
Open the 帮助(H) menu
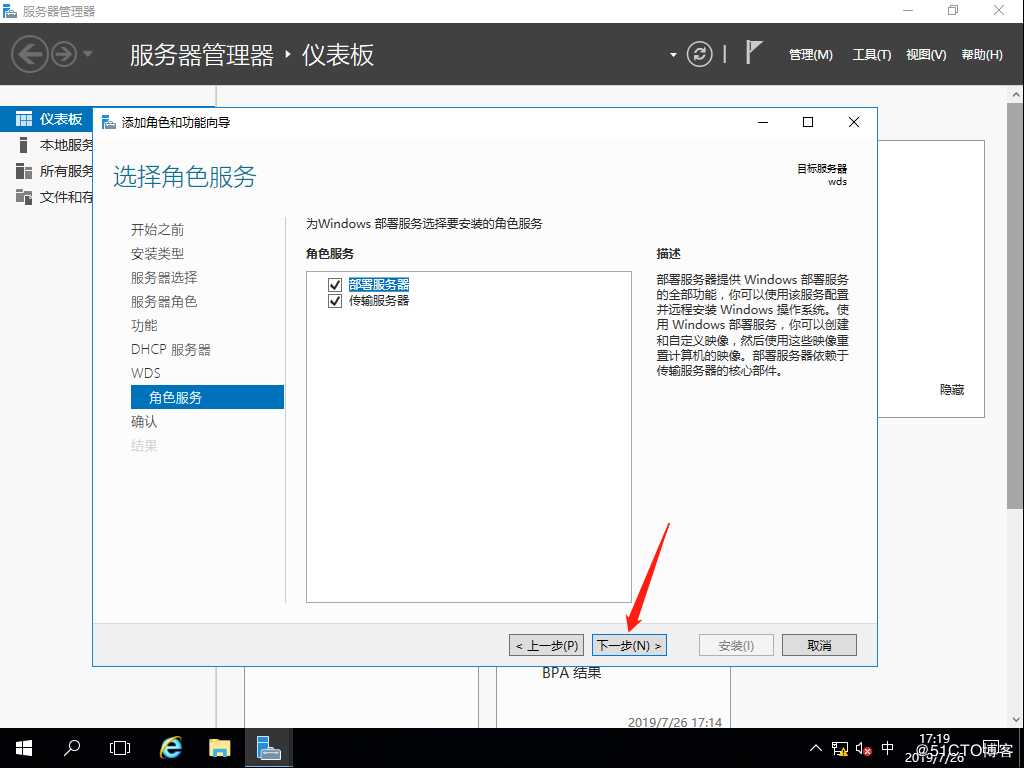[x=982, y=55]
